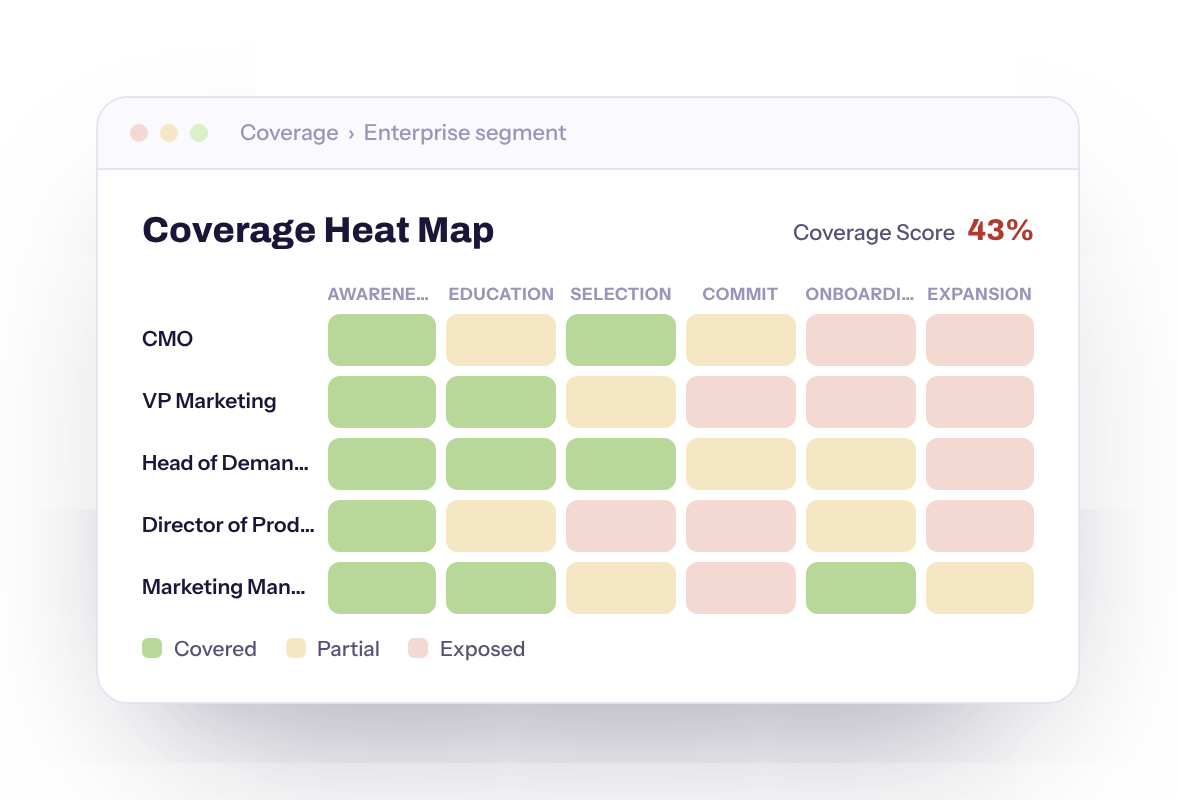This screenshot has height=800, width=1178.
Task: Click the green Covered legend swatch
Action: coord(152,648)
